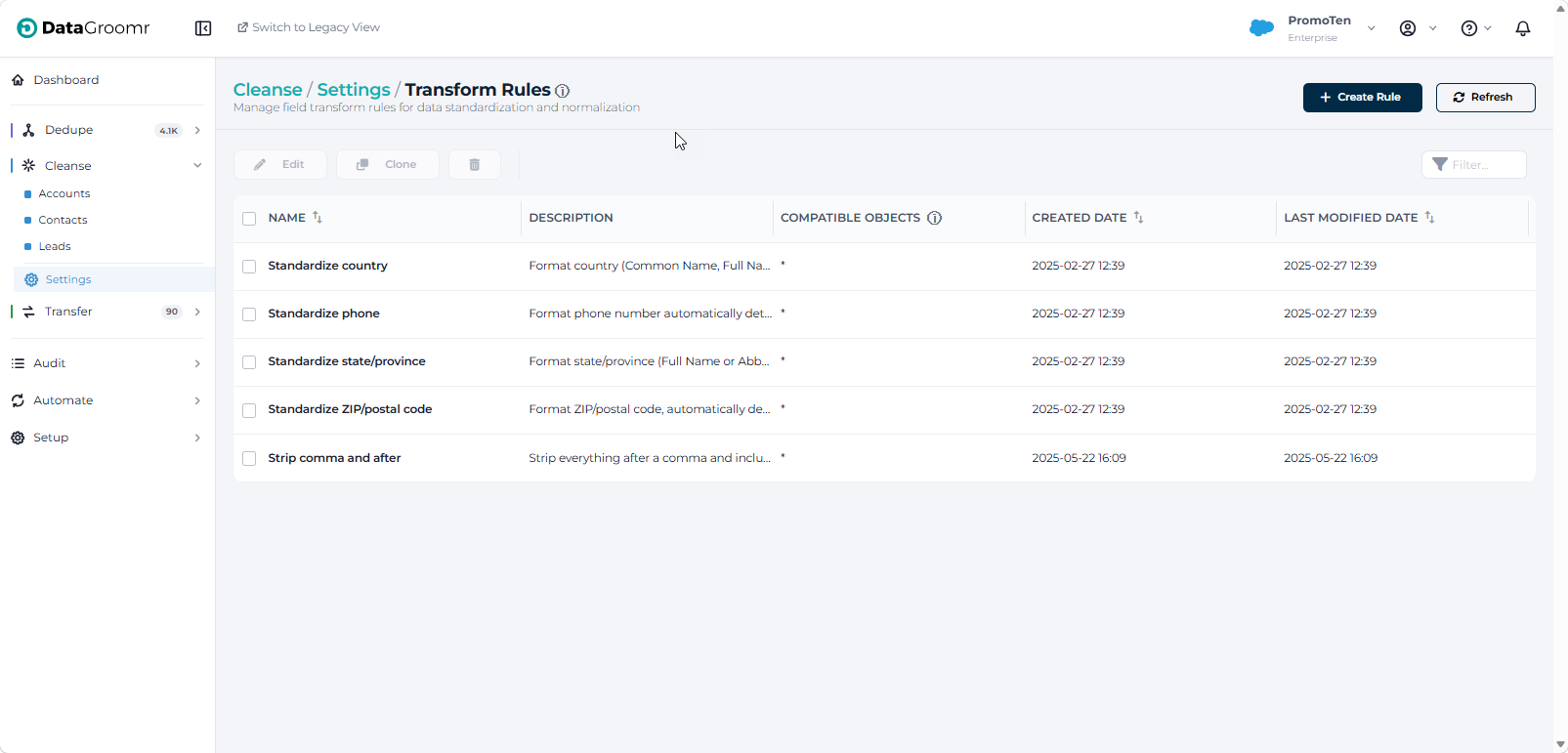Click the 2025-05-22 16:09 created date cell
This screenshot has height=753, width=1568.
[x=1080, y=458]
